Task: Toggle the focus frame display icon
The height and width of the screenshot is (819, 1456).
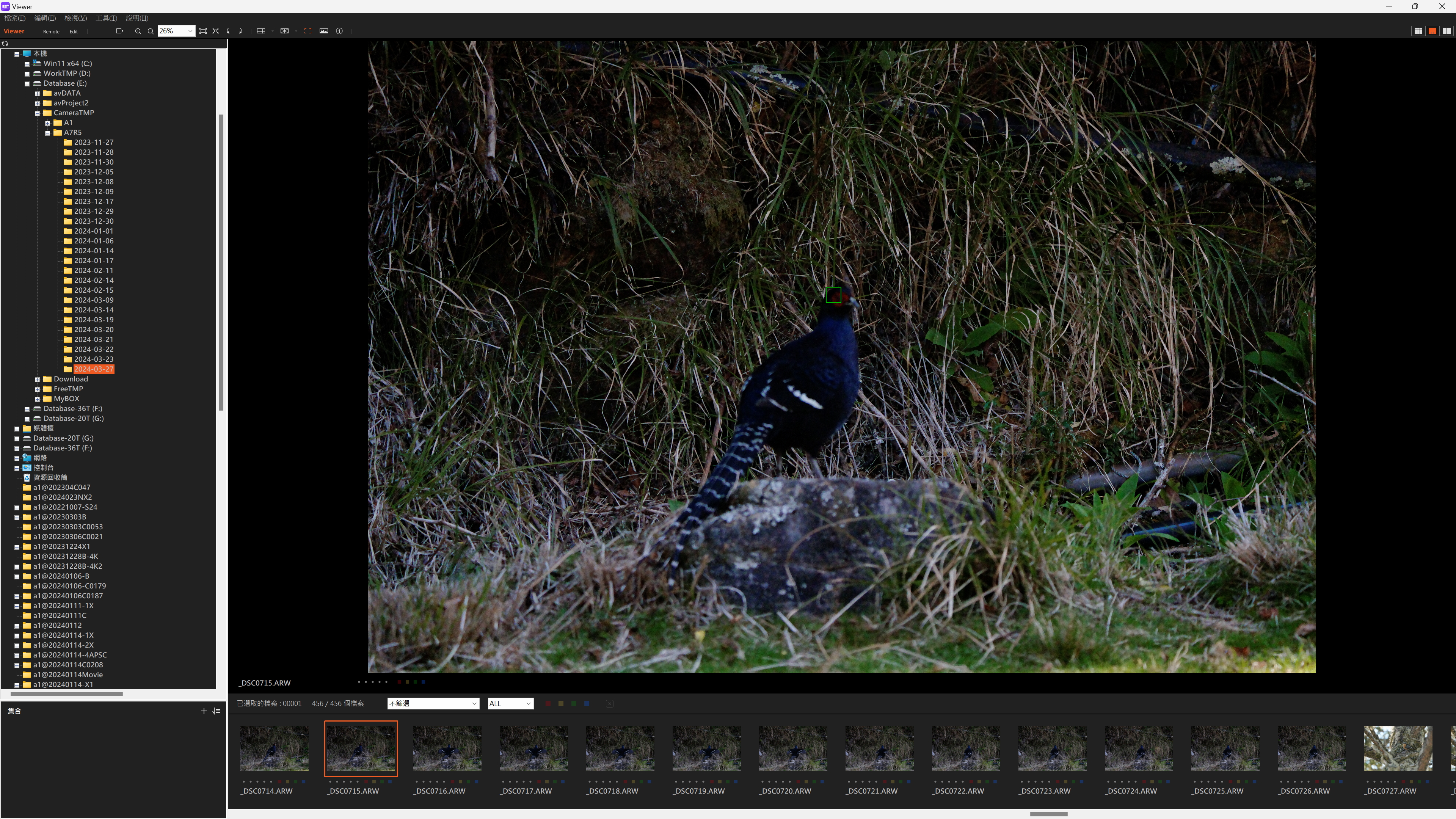Action: pyautogui.click(x=308, y=31)
